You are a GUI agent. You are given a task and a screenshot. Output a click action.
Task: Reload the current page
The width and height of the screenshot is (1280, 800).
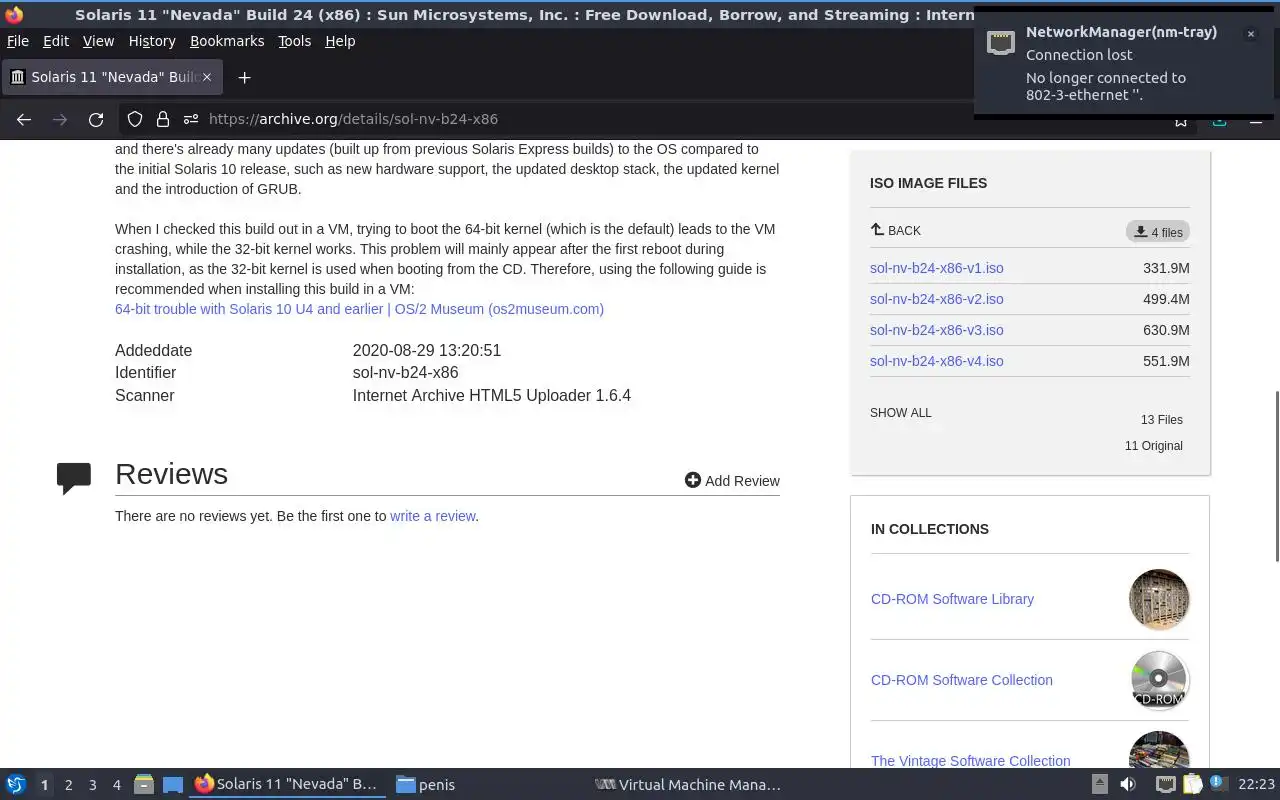coord(96,119)
